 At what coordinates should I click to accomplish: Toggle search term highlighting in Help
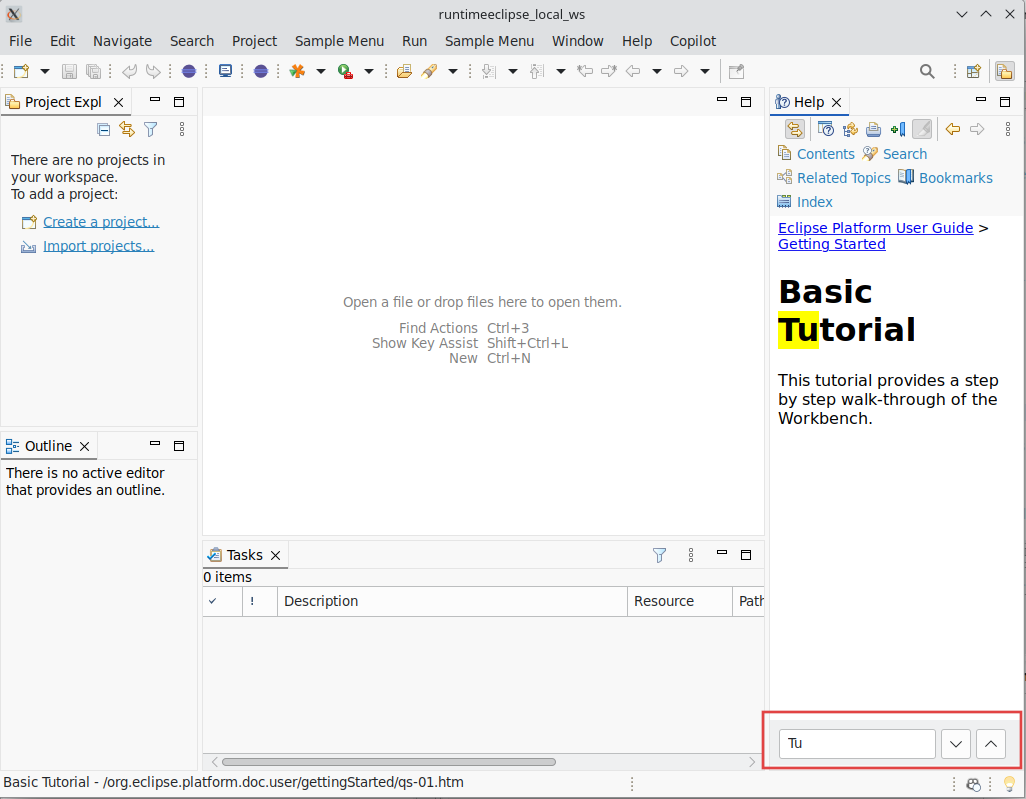922,129
